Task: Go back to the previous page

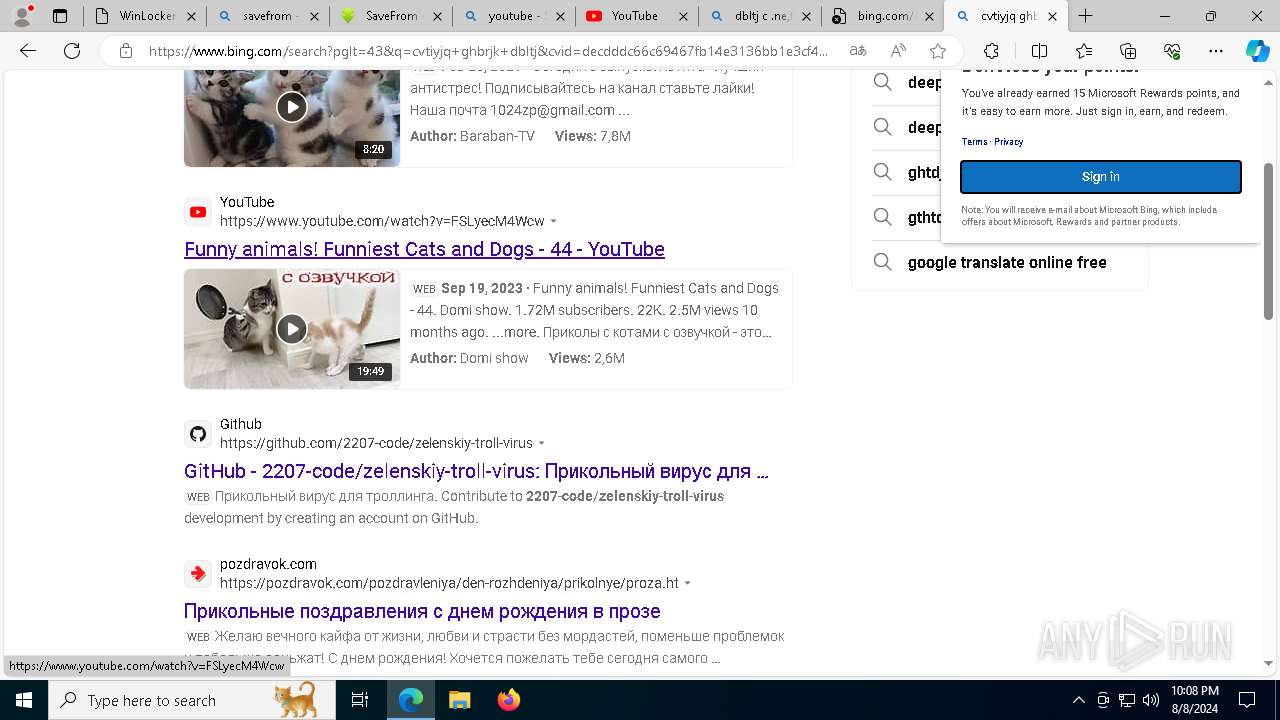Action: [28, 51]
